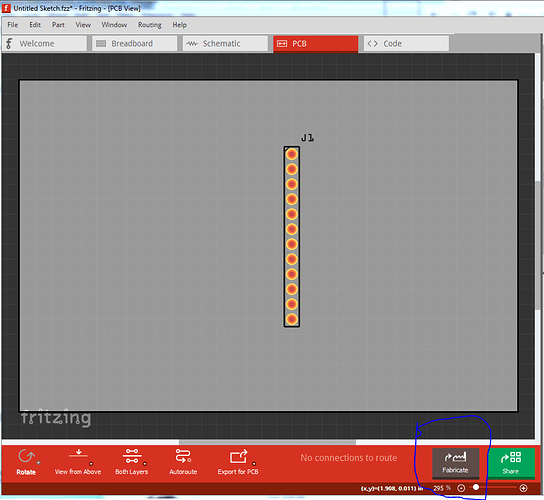Viewport: 544px width, 500px height.
Task: Click the zoom slider handle
Action: pos(476,487)
